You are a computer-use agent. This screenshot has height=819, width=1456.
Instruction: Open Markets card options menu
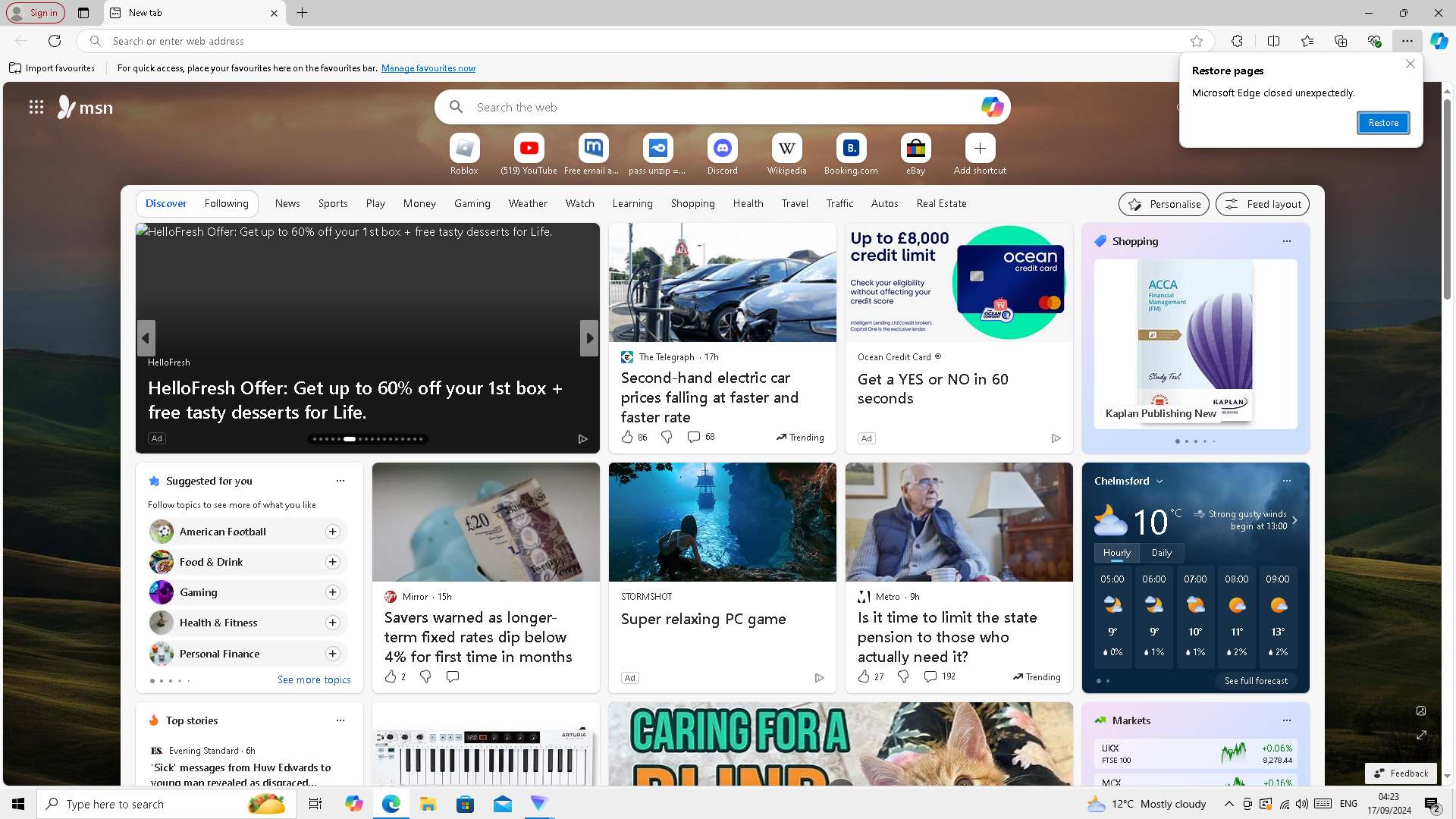1287,720
